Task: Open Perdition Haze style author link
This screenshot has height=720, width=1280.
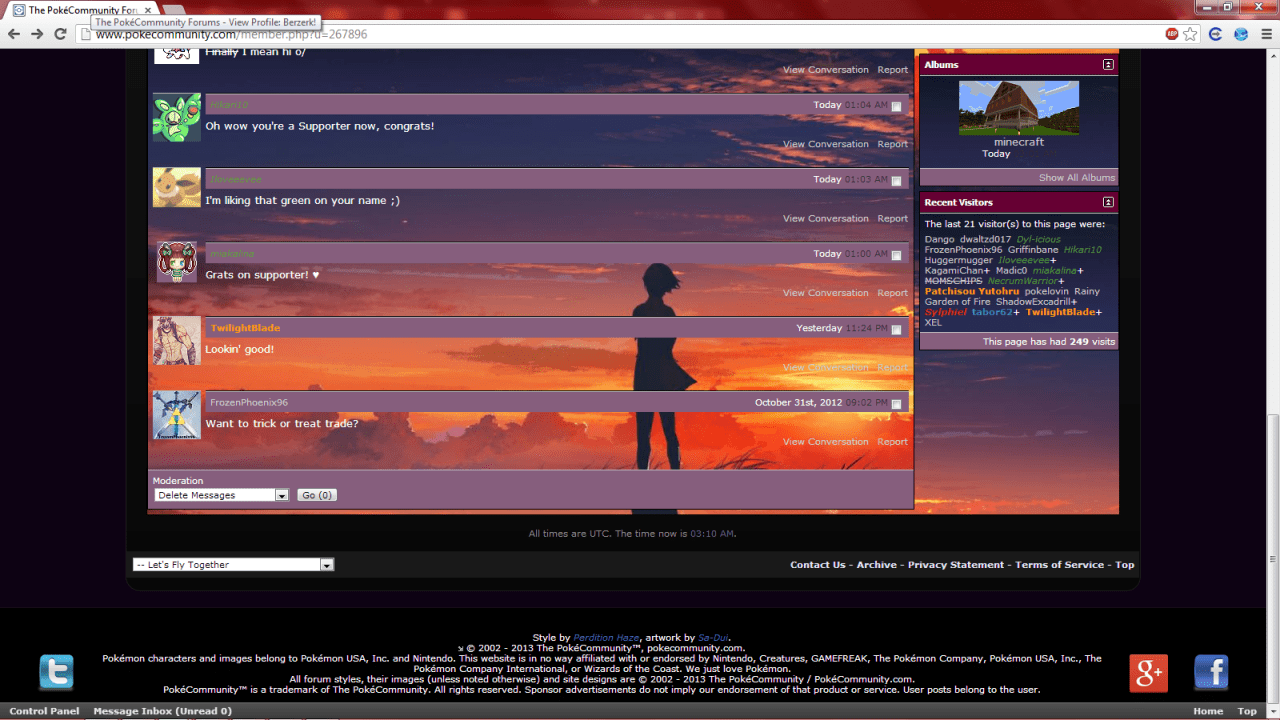Action: pos(606,637)
